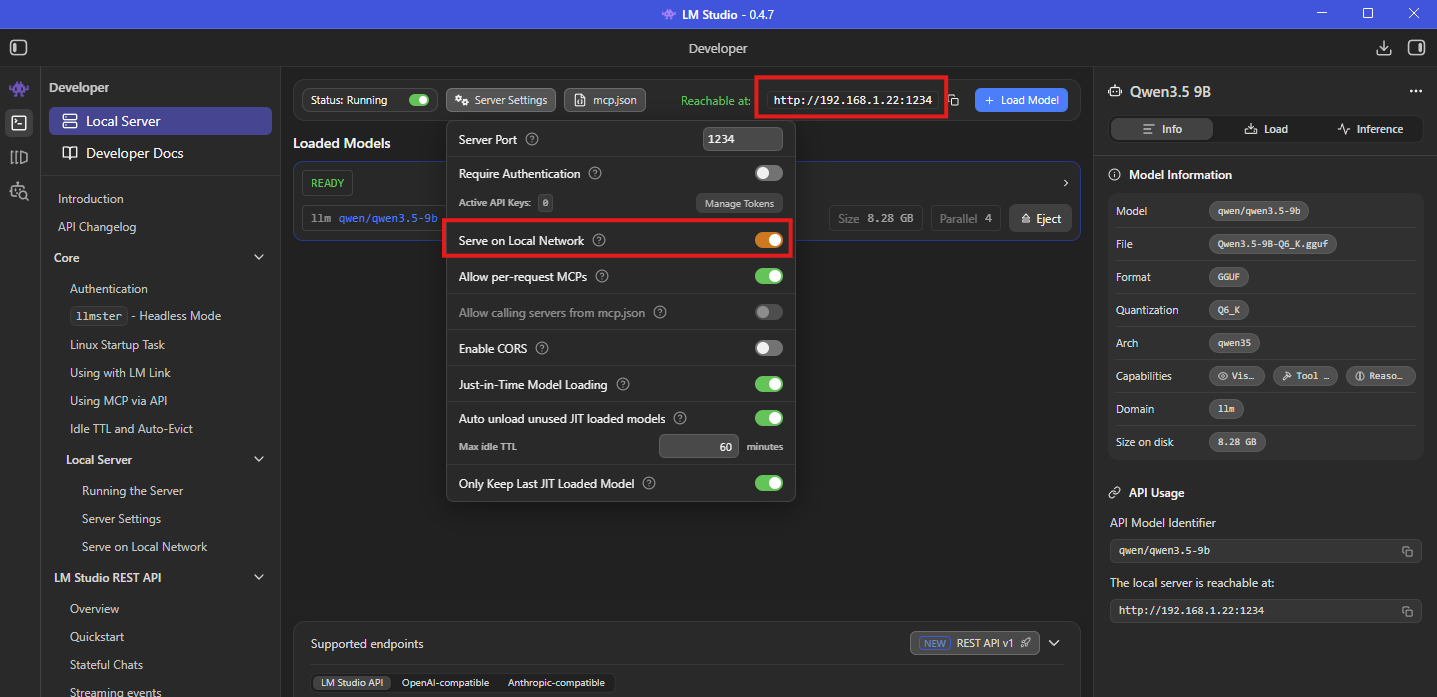The height and width of the screenshot is (697, 1437).
Task: Click the Reasoning capability chip
Action: click(x=1380, y=376)
